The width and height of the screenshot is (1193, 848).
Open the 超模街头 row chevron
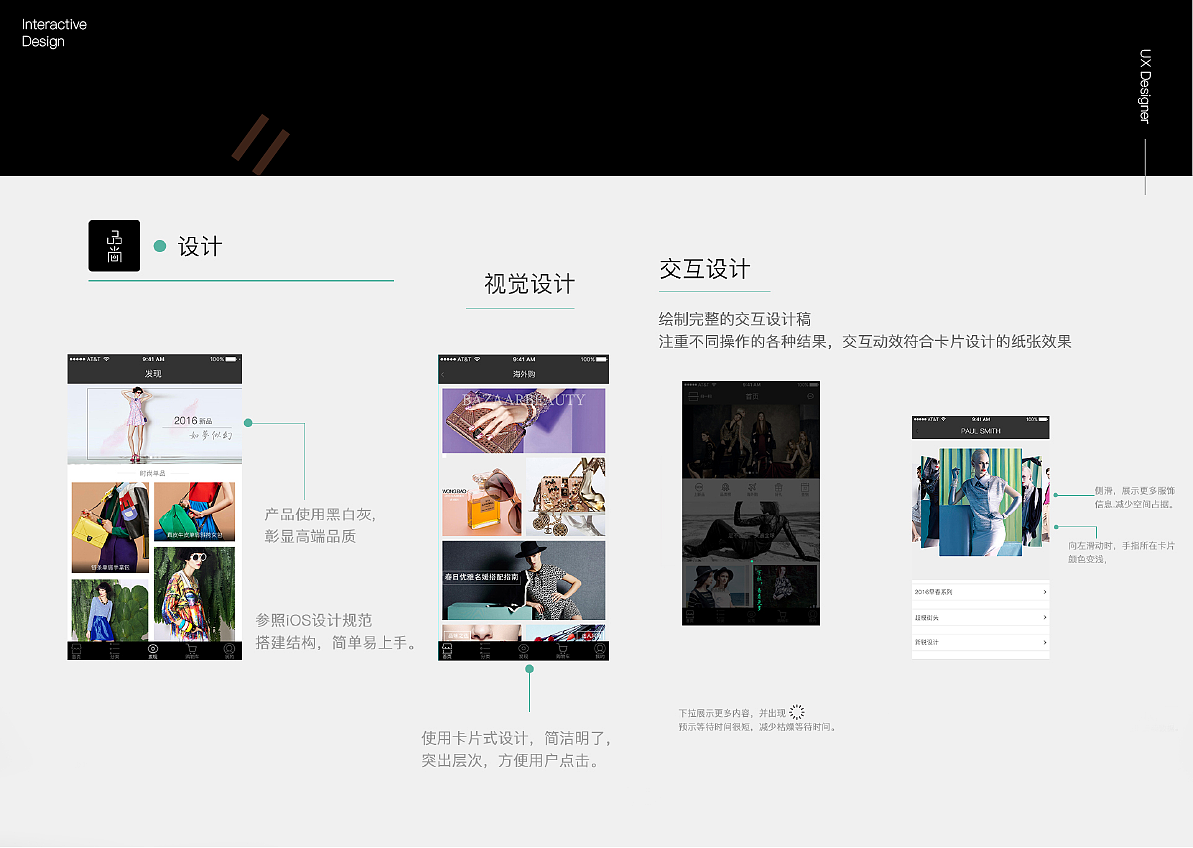click(1045, 618)
